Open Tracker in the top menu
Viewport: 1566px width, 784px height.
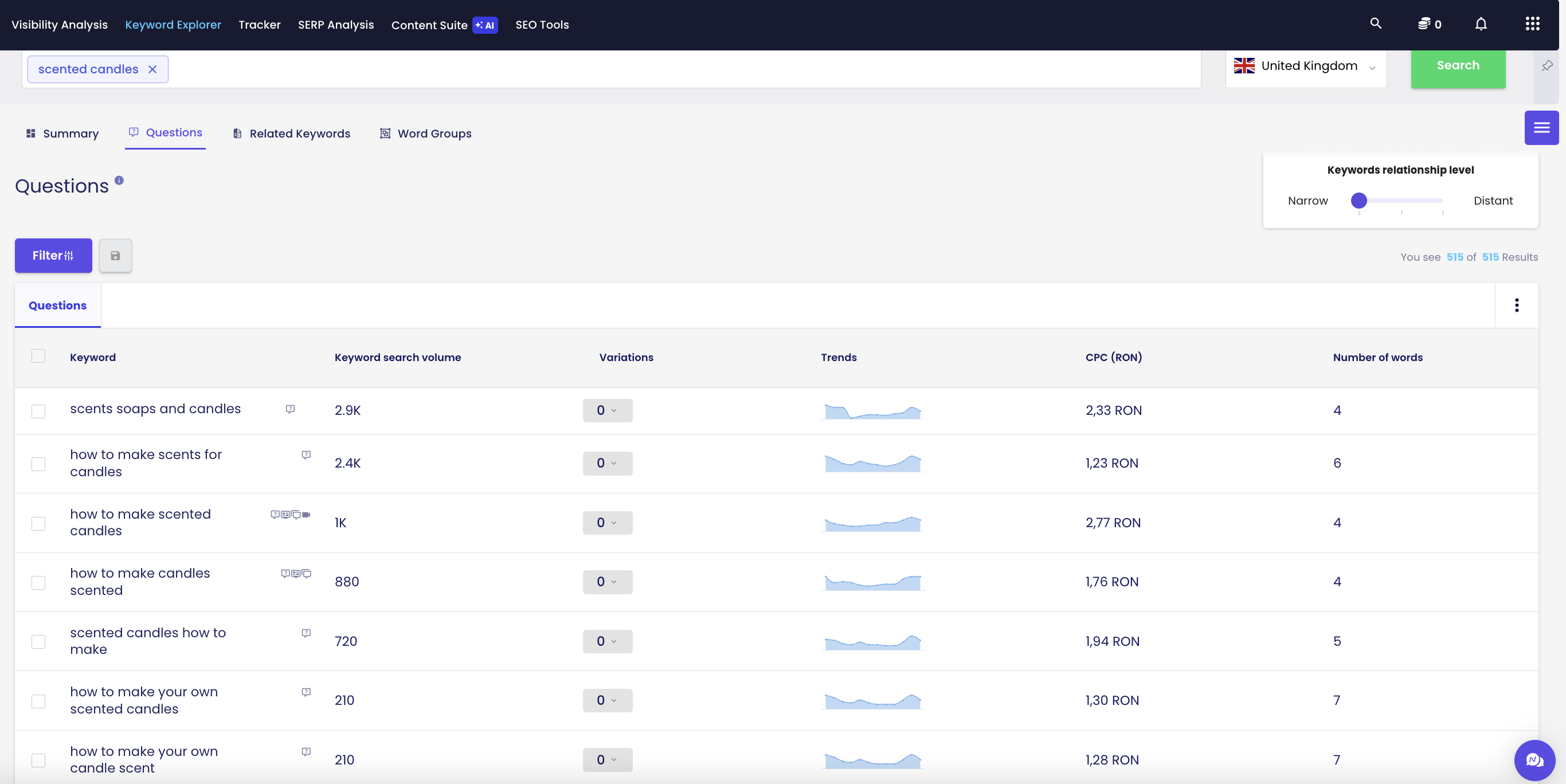260,25
